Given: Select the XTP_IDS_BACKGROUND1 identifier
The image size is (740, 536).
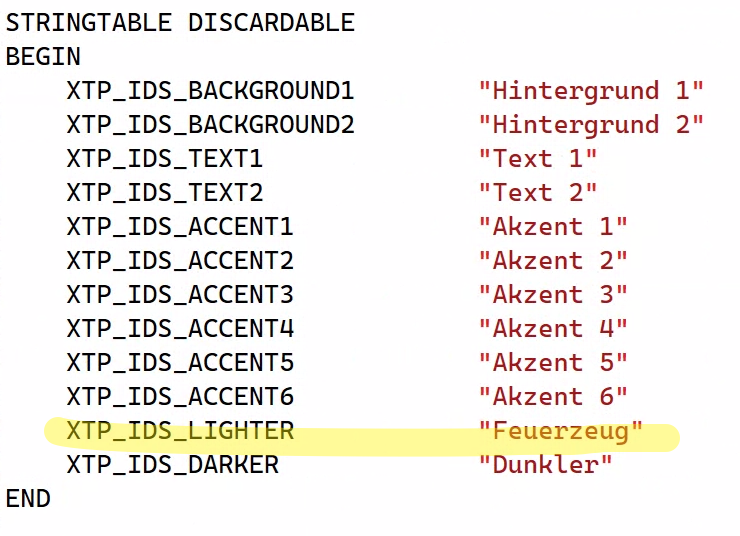Looking at the screenshot, I should point(210,91).
